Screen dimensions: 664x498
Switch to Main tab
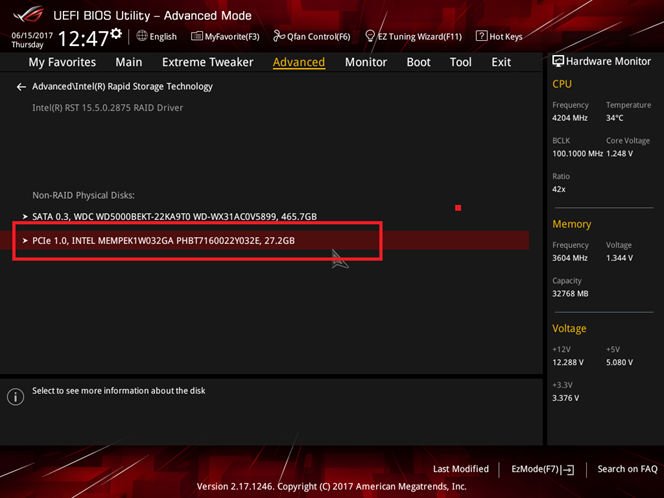[129, 62]
